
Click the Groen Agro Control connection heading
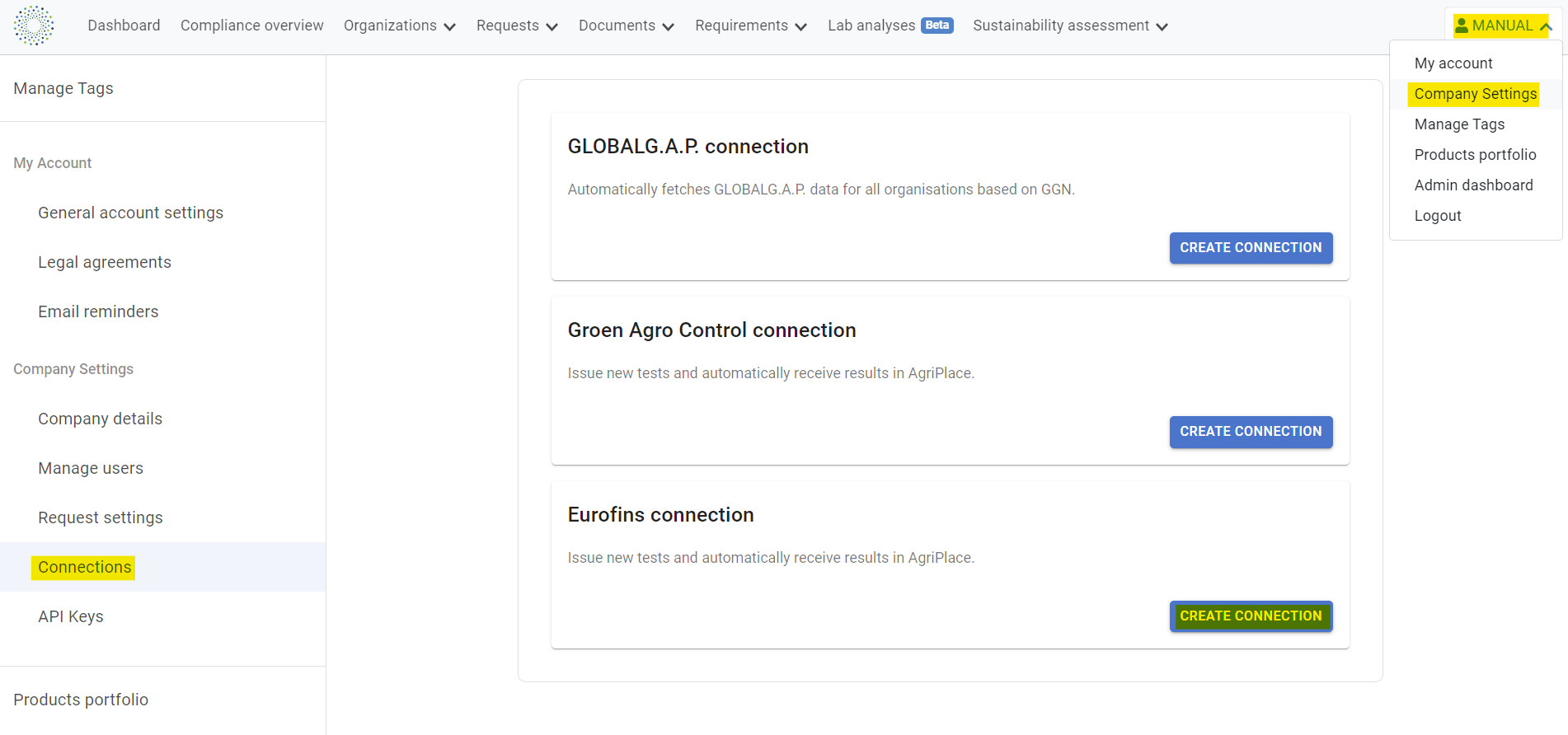712,330
